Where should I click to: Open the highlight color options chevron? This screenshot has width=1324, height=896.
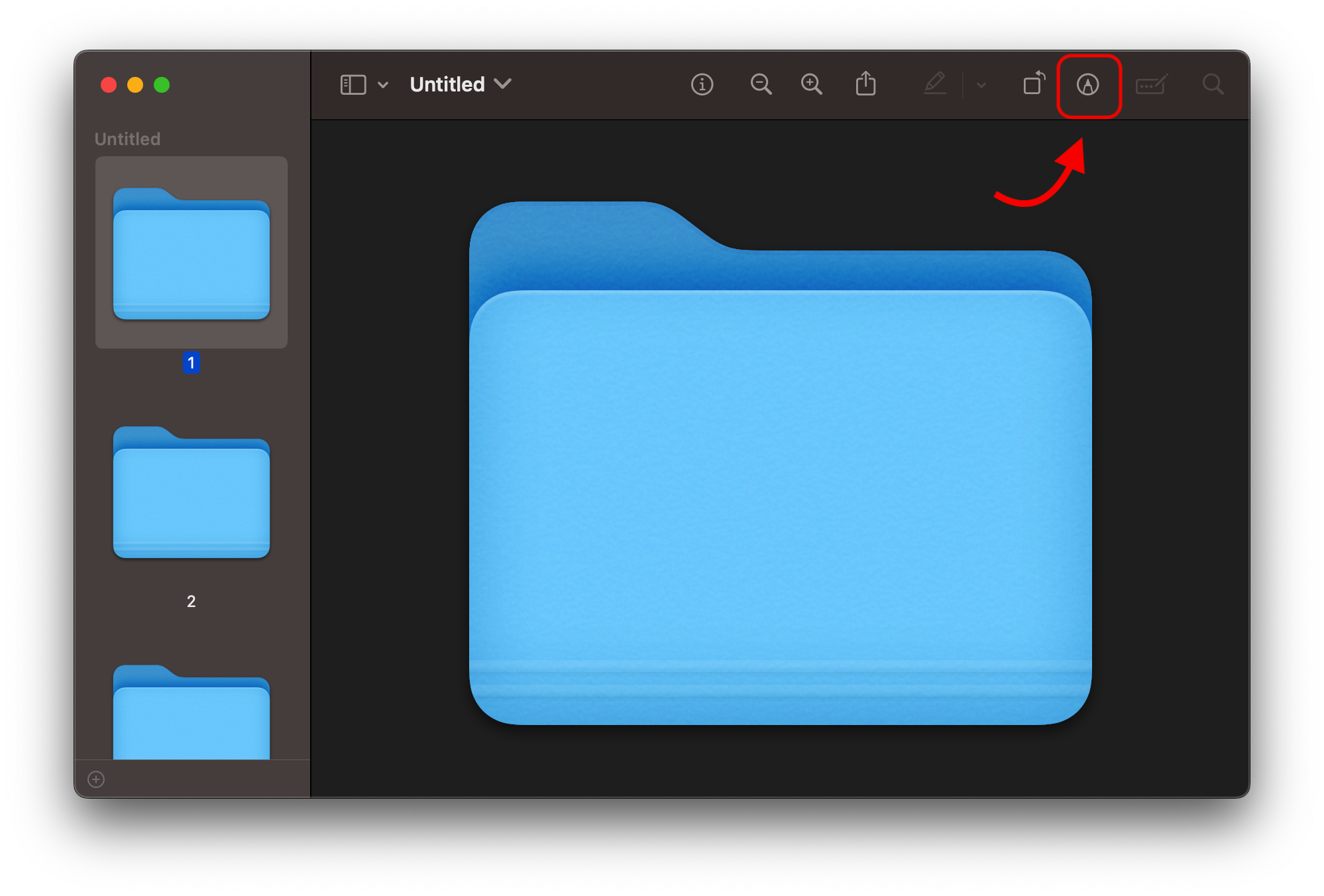pyautogui.click(x=981, y=85)
